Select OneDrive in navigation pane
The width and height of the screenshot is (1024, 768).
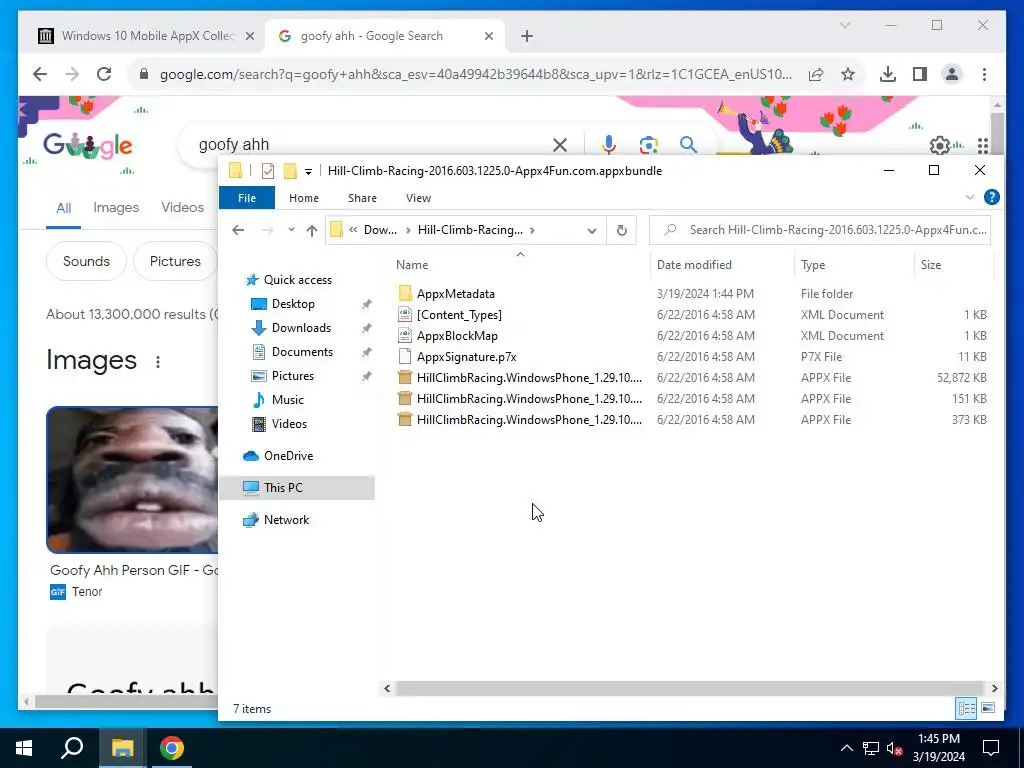(x=288, y=456)
